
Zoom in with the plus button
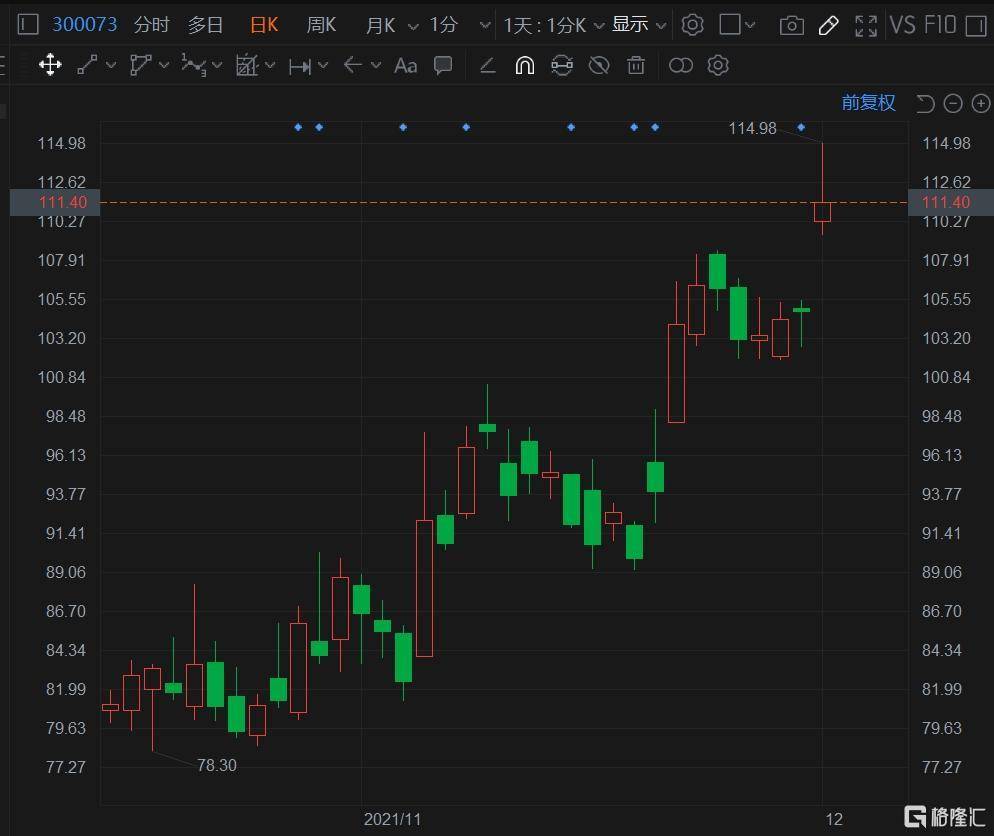pyautogui.click(x=981, y=103)
